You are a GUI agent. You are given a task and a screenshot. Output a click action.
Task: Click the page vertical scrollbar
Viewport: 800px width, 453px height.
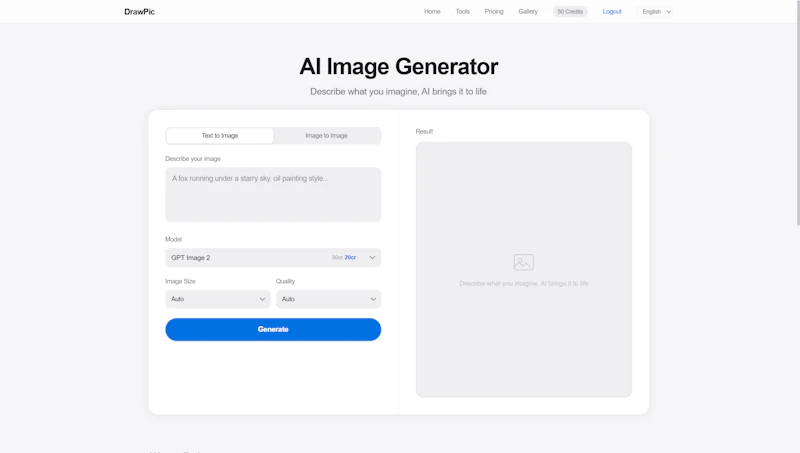[x=797, y=113]
